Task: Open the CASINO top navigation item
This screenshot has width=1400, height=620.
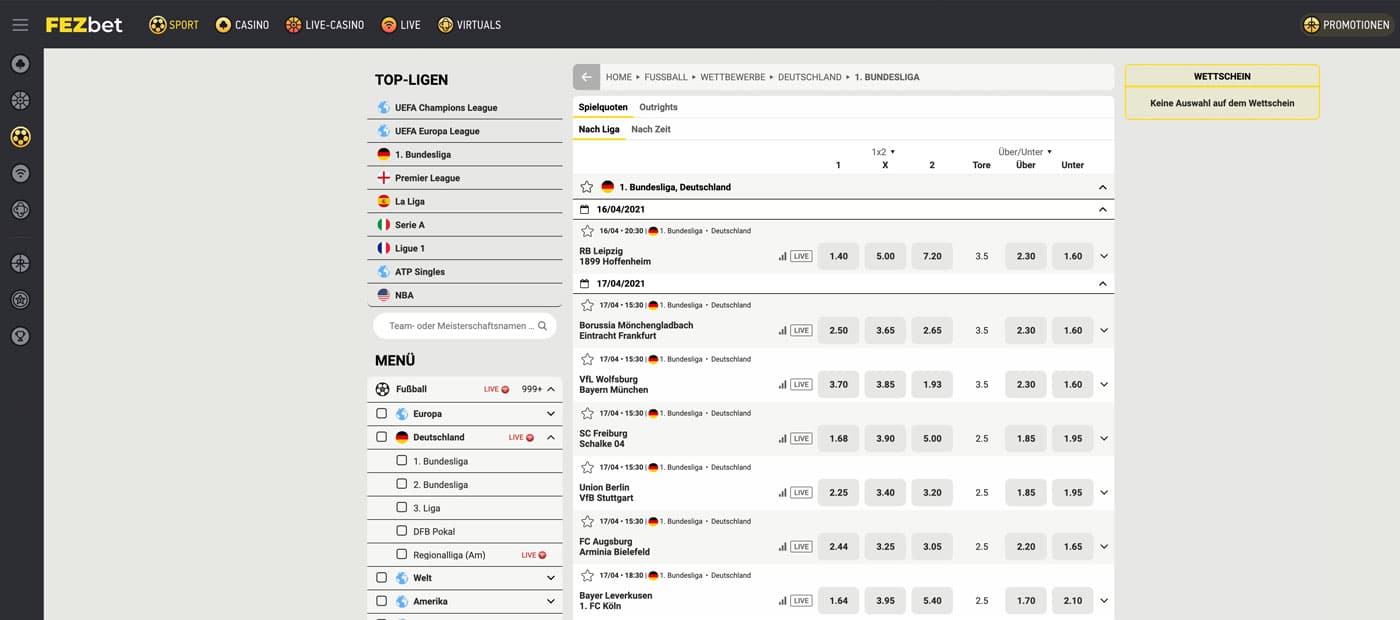Action: point(242,24)
